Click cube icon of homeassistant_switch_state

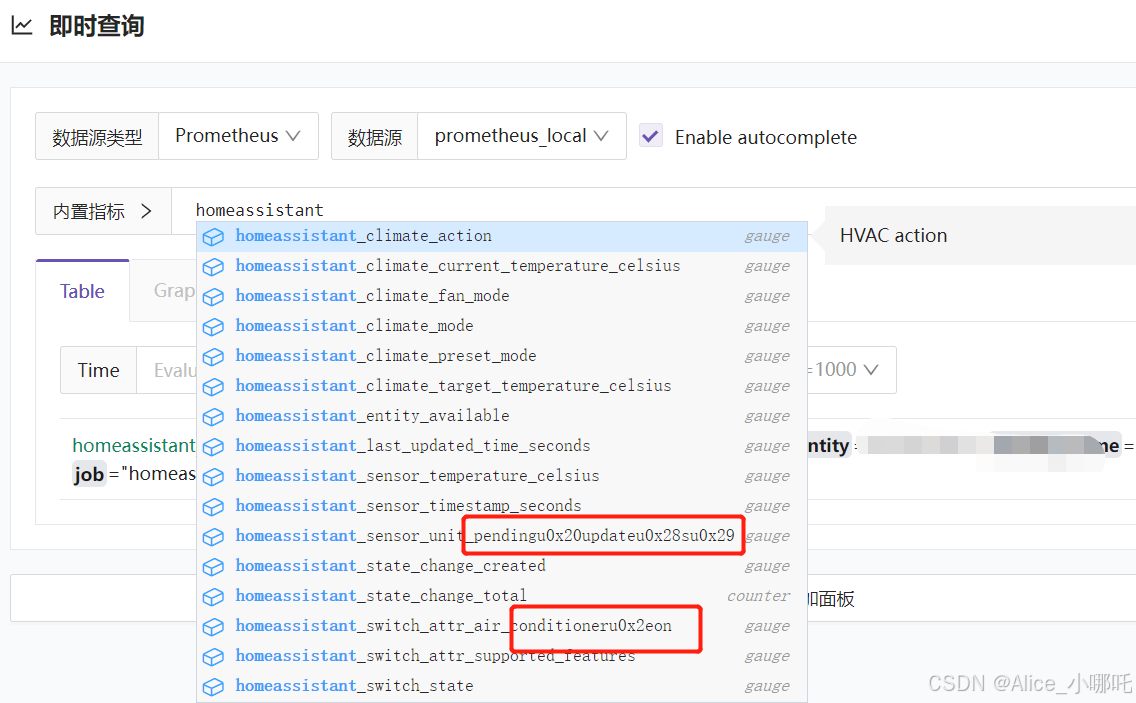click(x=213, y=686)
